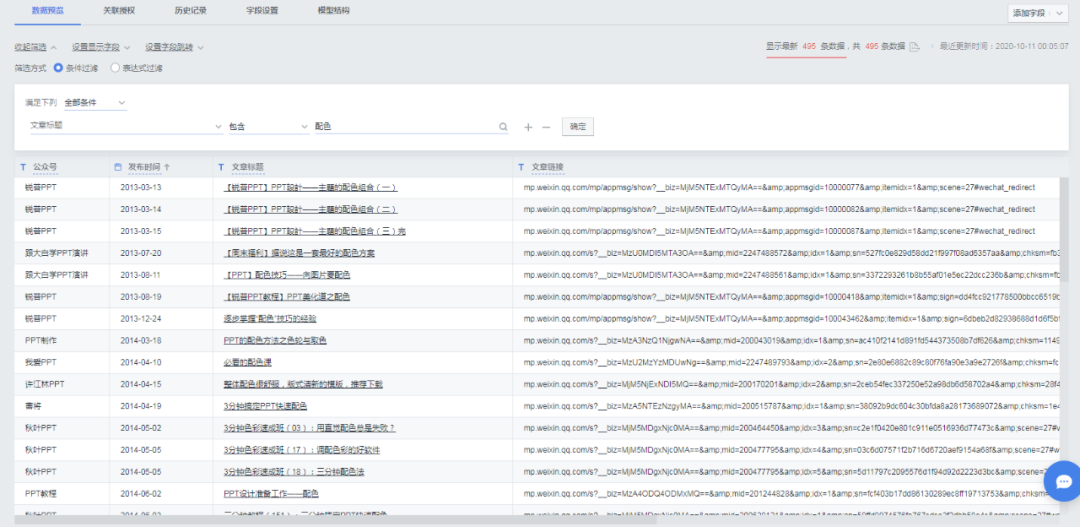Viewport: 1080px width, 527px height.
Task: Click the date cell 2013-03-14
Action: coord(141,209)
